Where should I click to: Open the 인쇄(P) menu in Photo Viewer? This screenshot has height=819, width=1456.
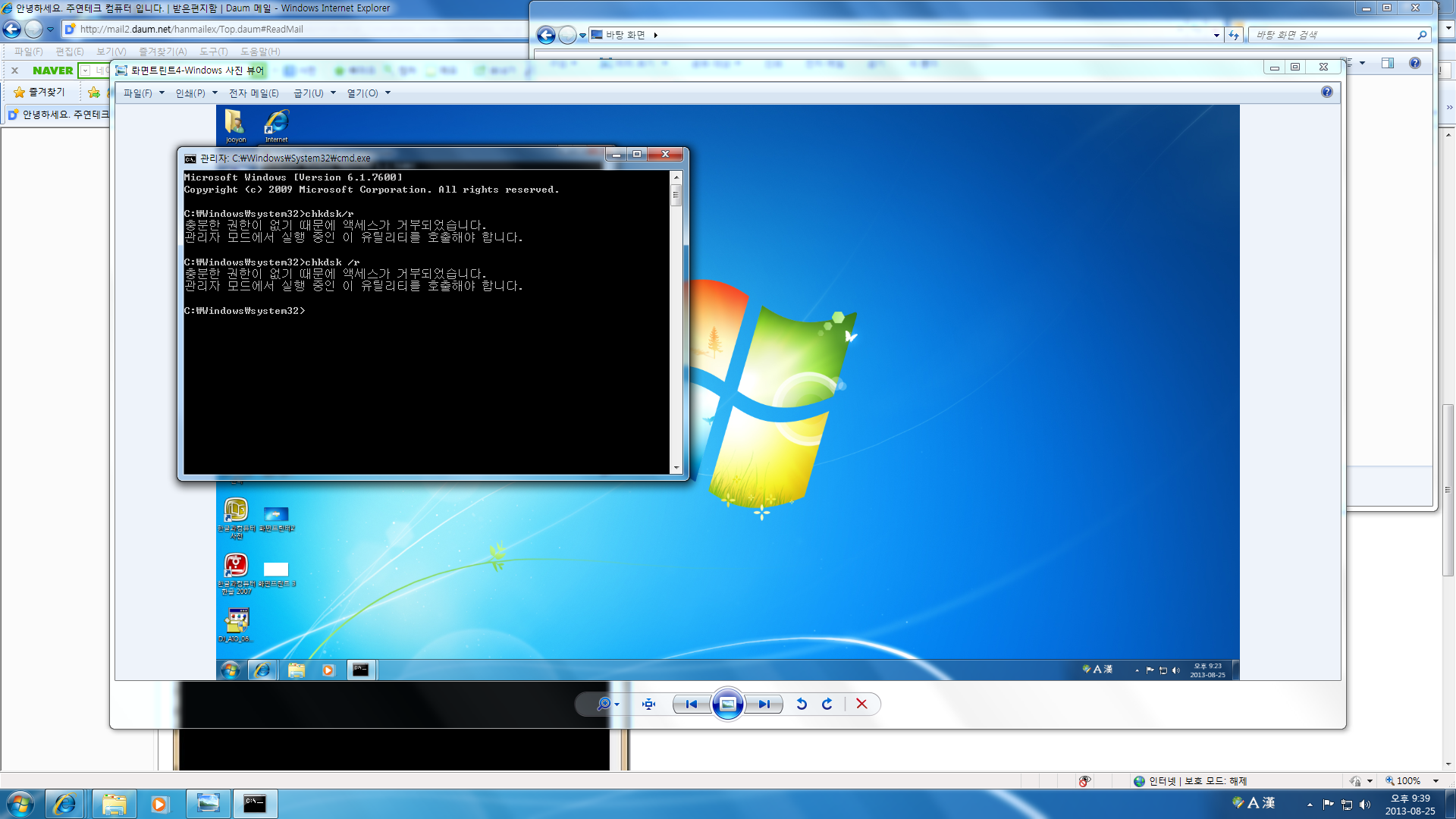[x=196, y=93]
